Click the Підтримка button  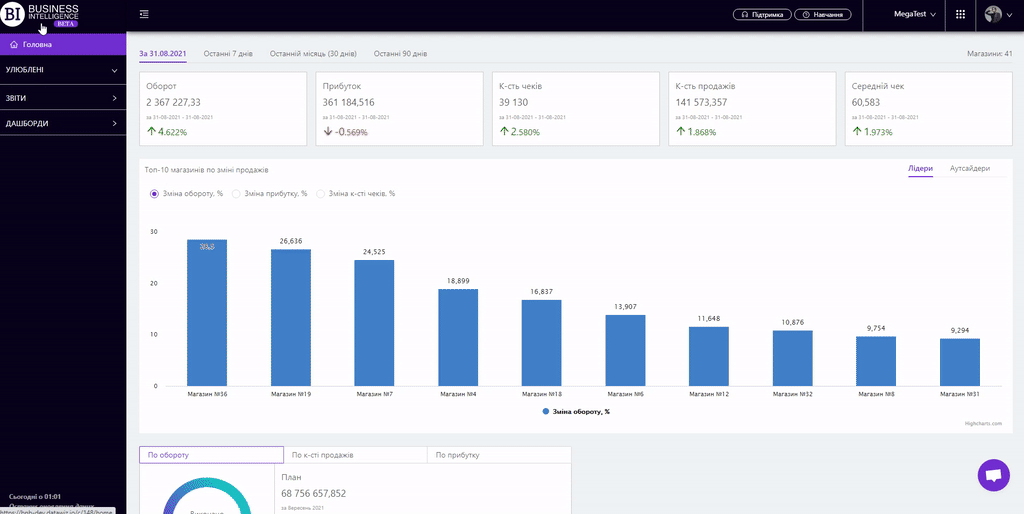point(762,15)
